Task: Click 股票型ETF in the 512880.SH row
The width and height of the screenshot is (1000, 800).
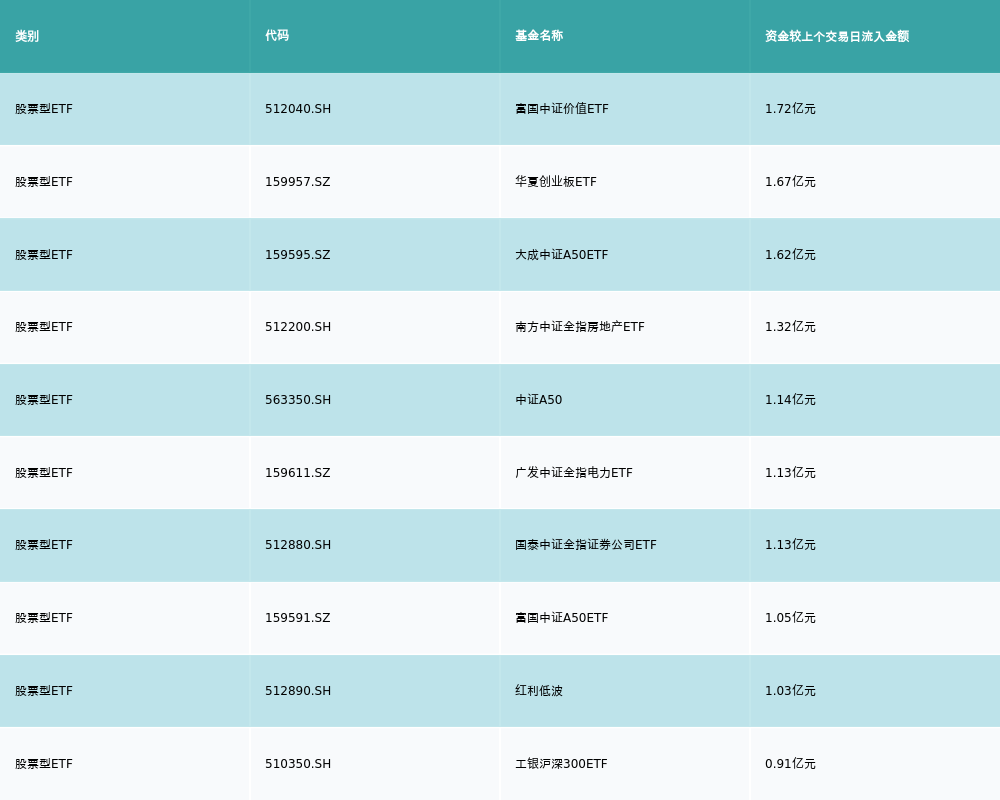Action: point(44,545)
